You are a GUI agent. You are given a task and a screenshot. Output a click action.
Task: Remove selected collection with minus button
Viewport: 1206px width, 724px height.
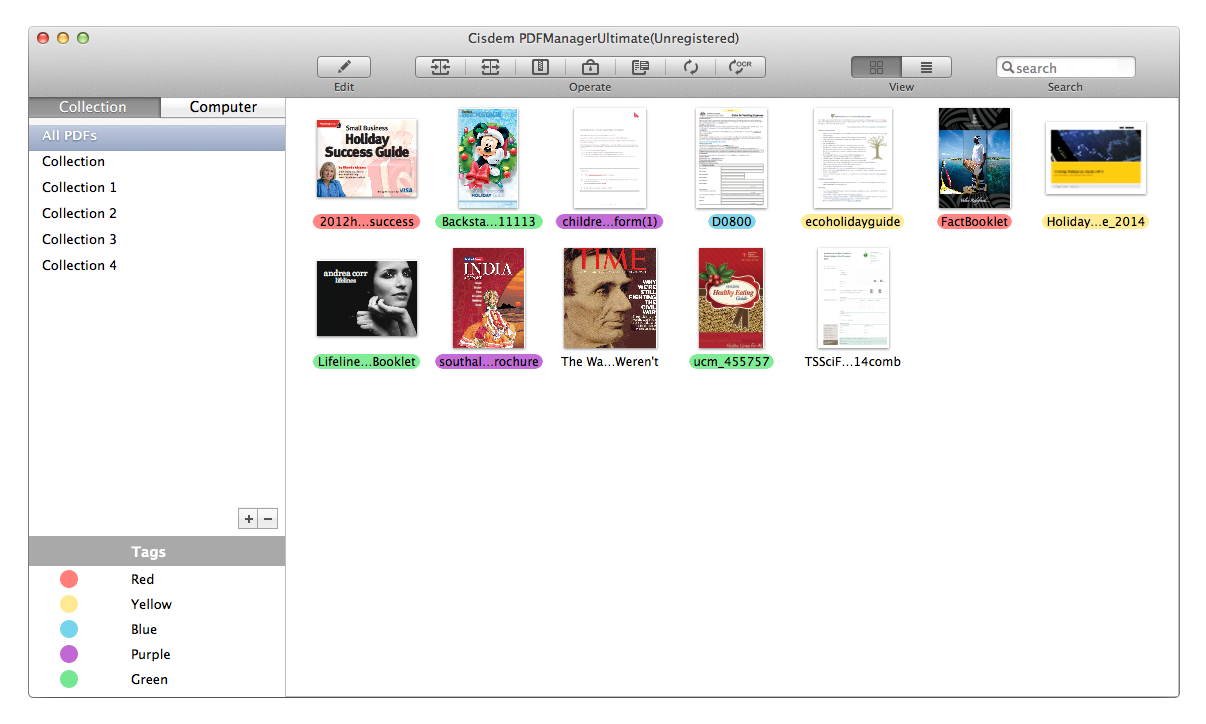pyautogui.click(x=267, y=518)
